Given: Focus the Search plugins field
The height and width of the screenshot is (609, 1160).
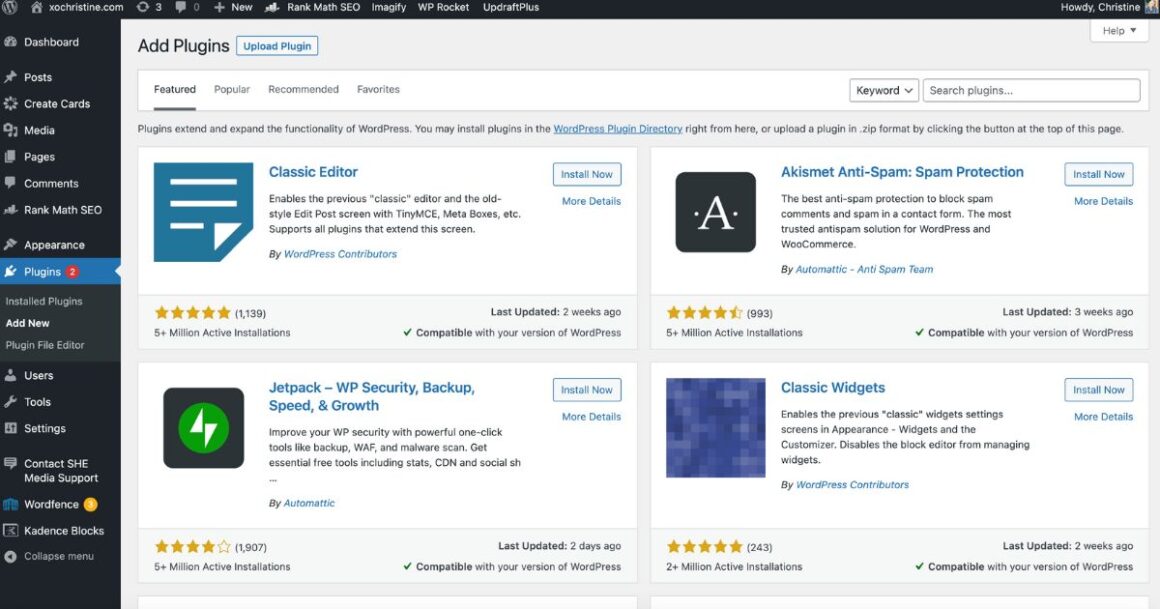Looking at the screenshot, I should tap(1031, 90).
